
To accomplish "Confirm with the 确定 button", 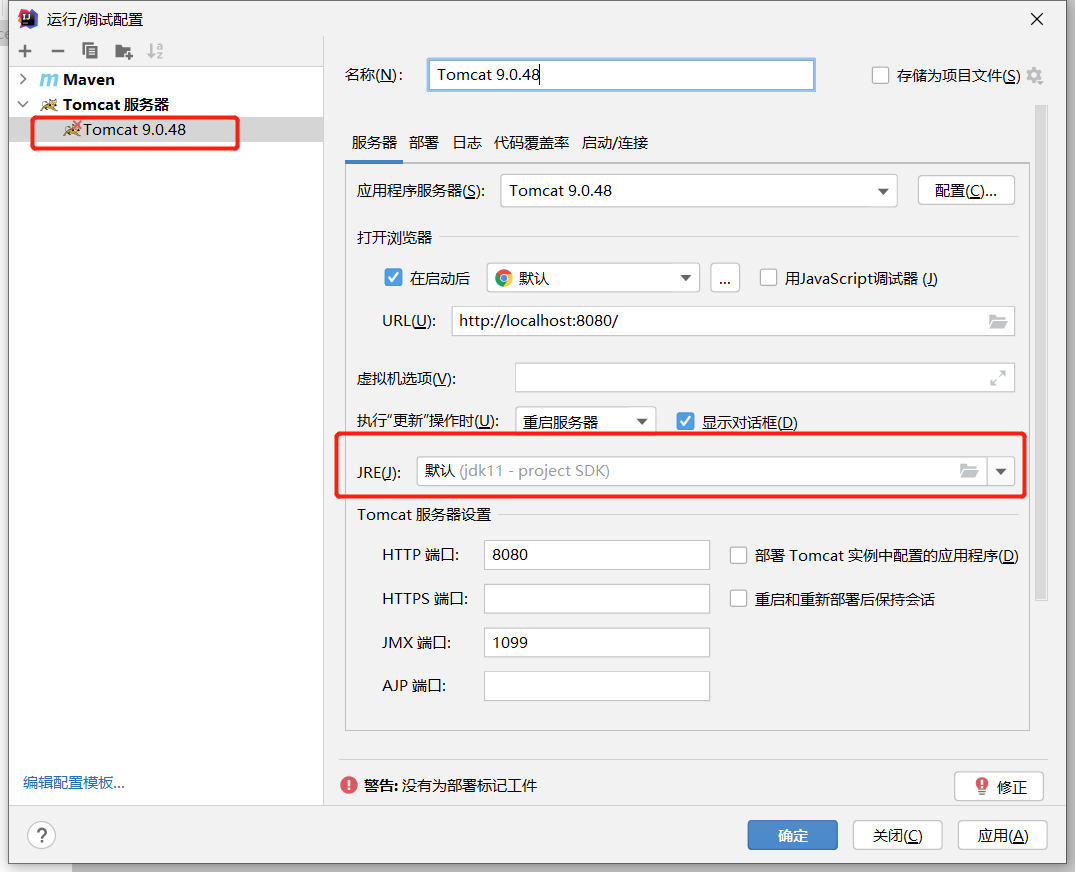I will coord(793,835).
